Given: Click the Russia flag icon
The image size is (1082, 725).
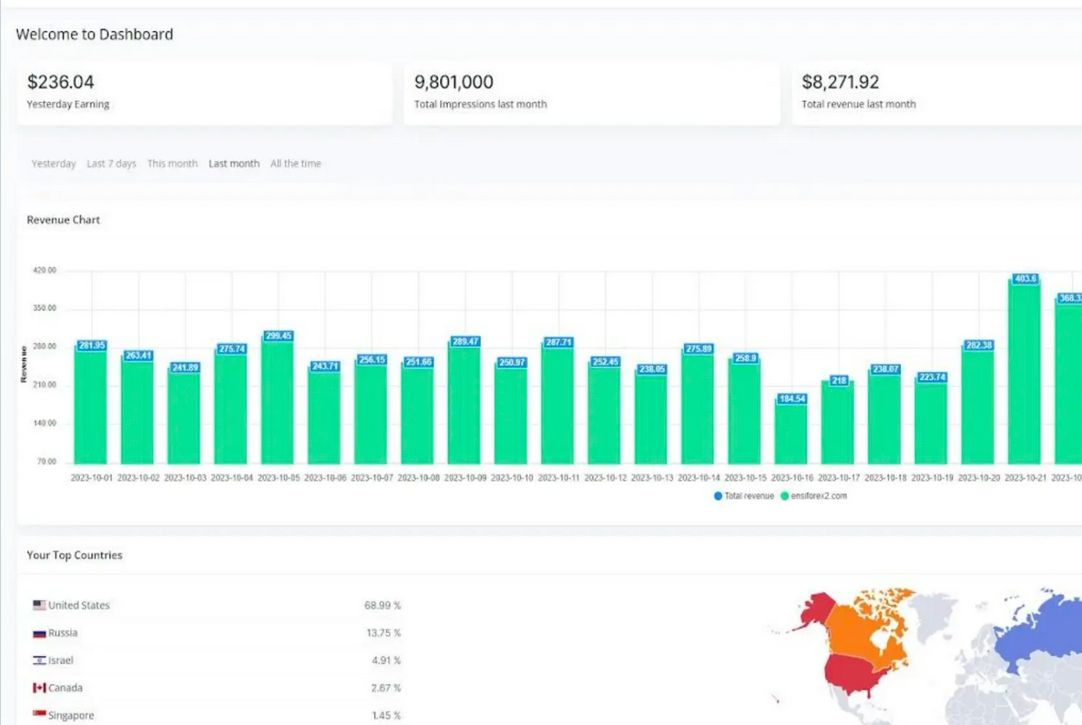Looking at the screenshot, I should tap(39, 633).
